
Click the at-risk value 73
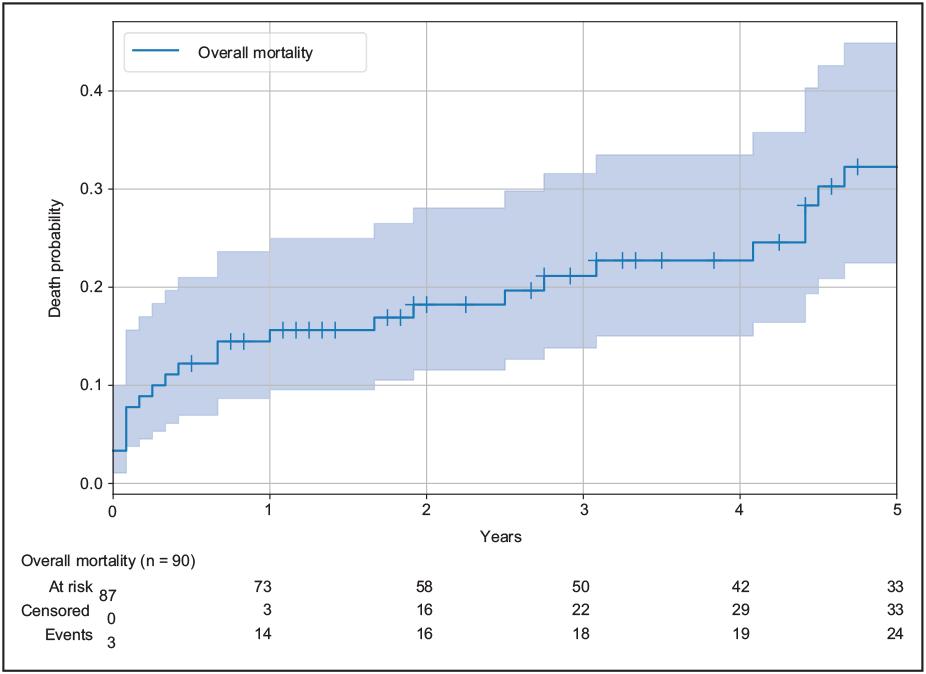(x=263, y=586)
